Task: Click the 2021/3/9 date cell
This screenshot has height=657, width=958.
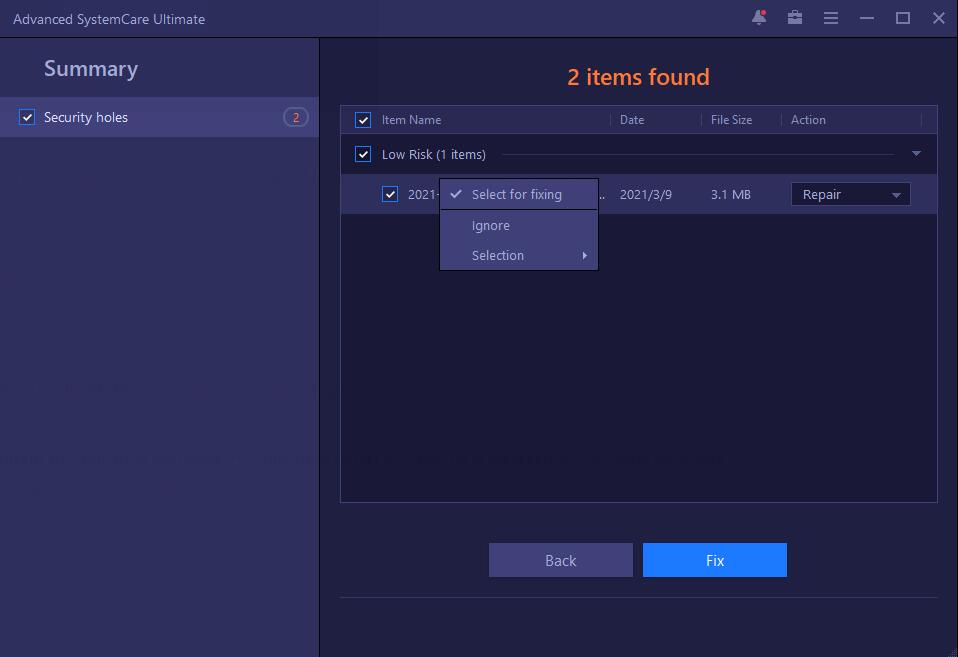Action: click(x=645, y=194)
